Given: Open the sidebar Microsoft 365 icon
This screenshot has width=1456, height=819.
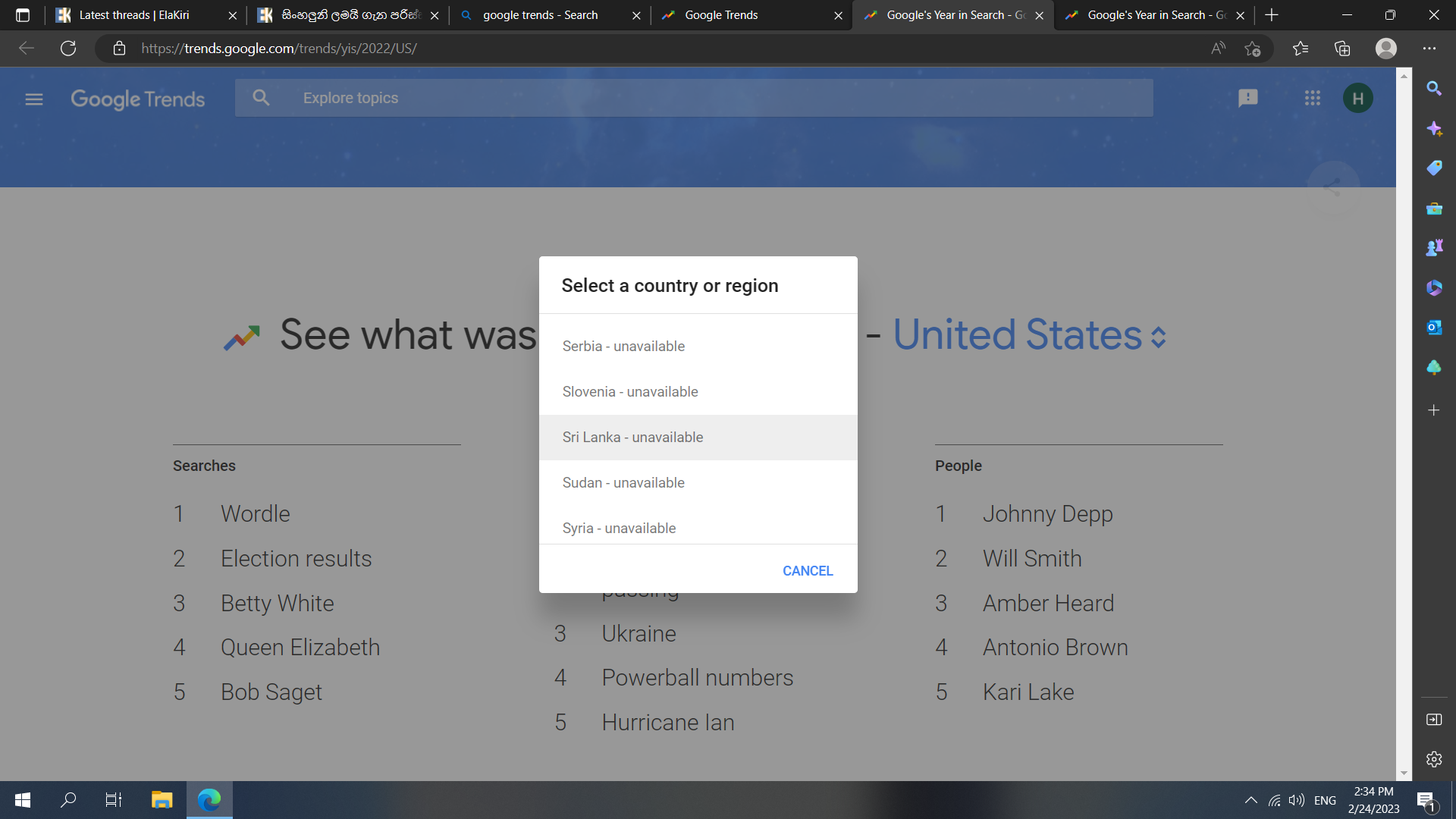Looking at the screenshot, I should coord(1434,288).
